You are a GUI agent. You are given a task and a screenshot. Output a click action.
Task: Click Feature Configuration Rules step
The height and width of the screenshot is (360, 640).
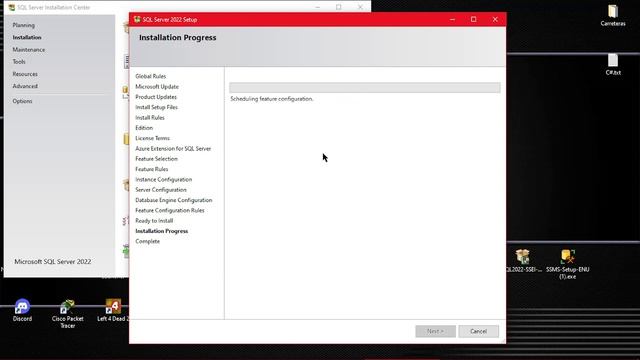point(170,211)
